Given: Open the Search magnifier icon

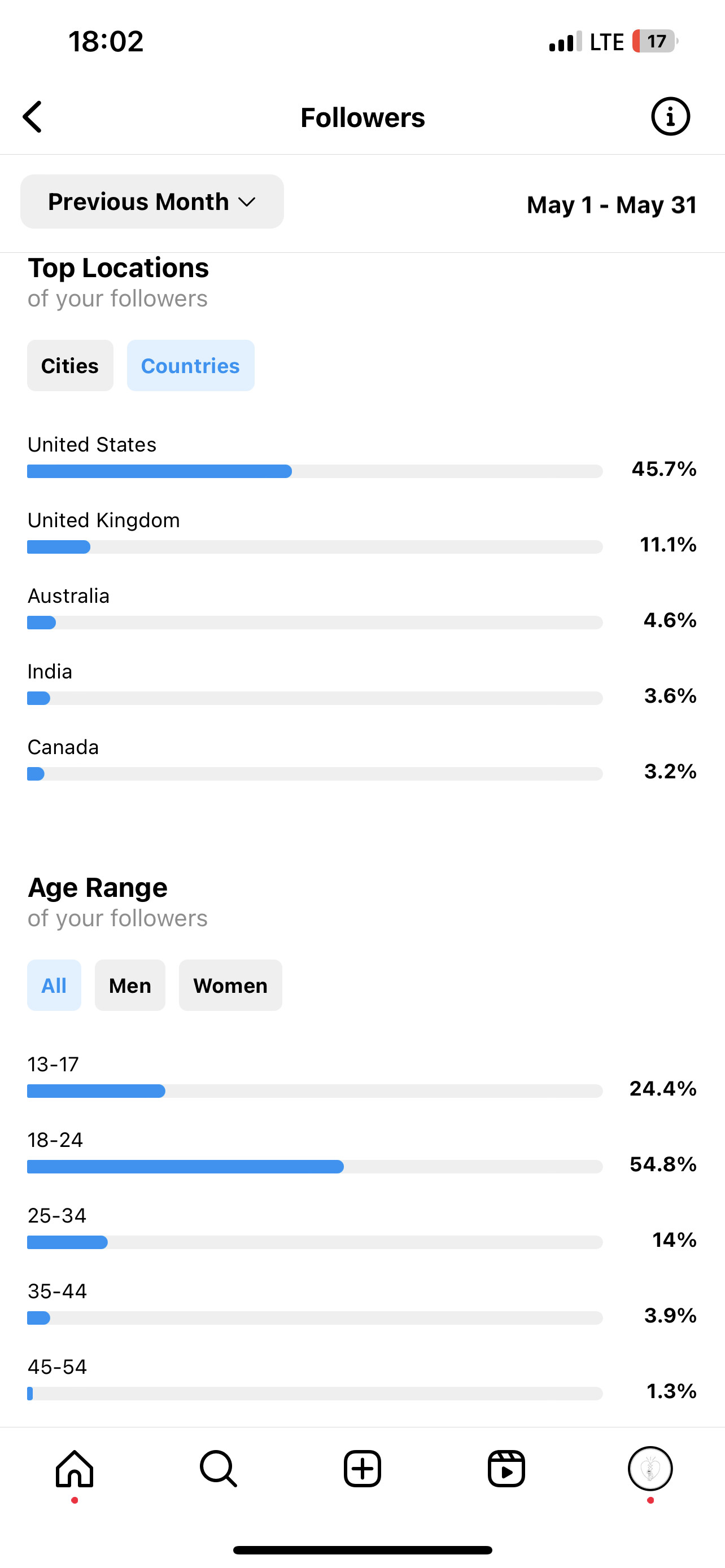Looking at the screenshot, I should 219,1469.
